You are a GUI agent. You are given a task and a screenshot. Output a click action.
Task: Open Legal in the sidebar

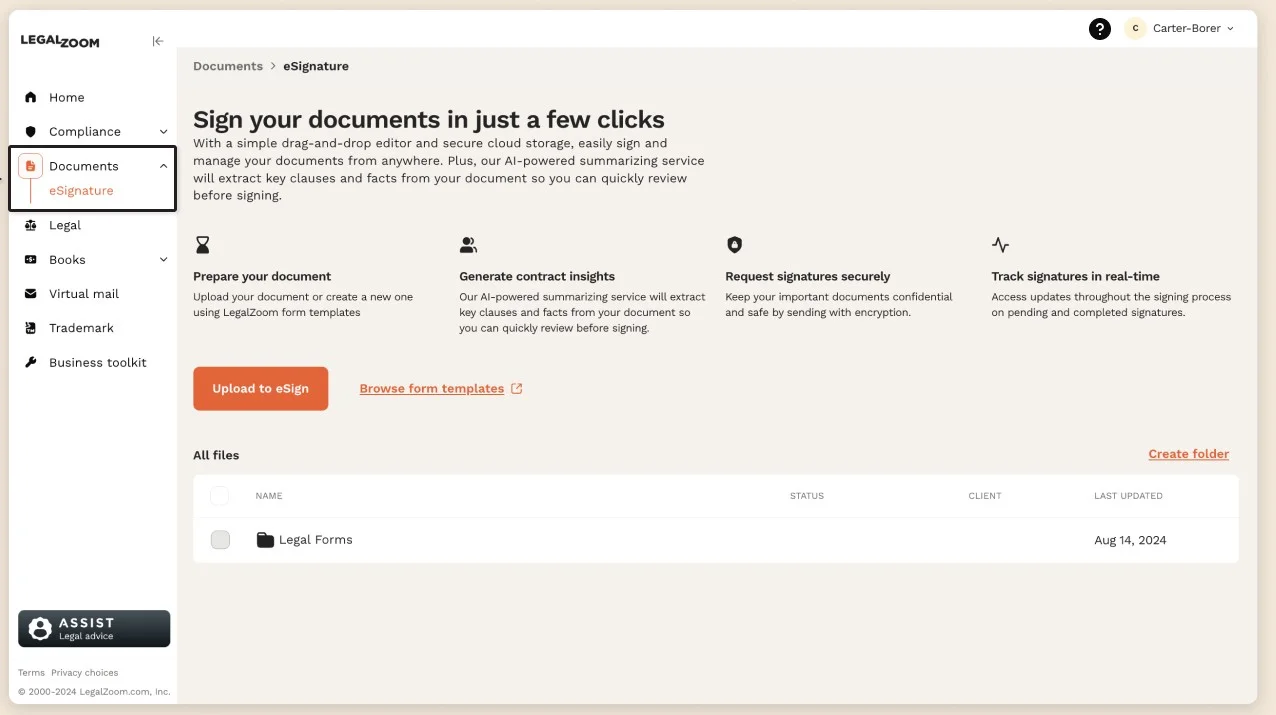(65, 225)
